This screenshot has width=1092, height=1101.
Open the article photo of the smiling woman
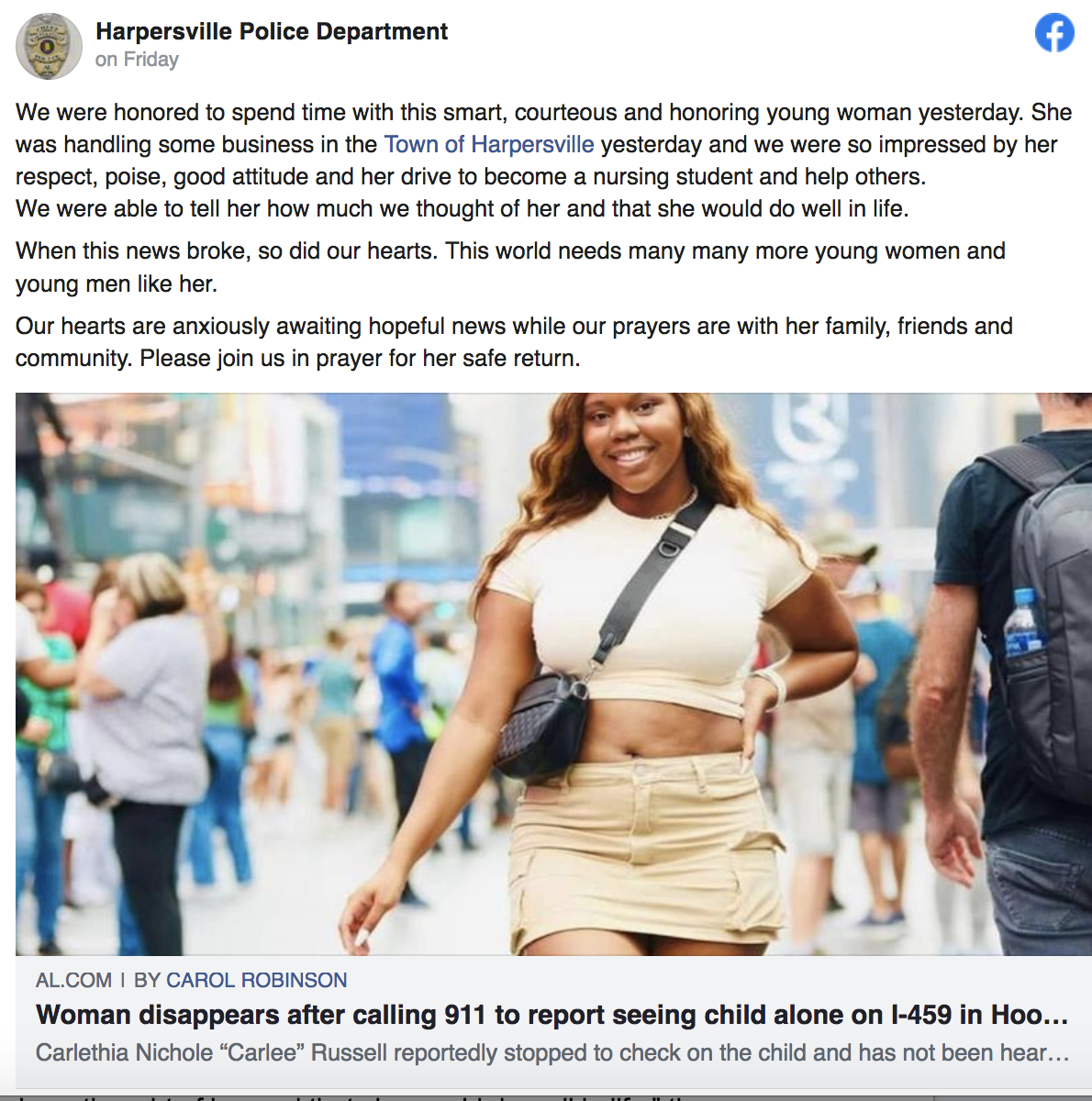coord(553,674)
